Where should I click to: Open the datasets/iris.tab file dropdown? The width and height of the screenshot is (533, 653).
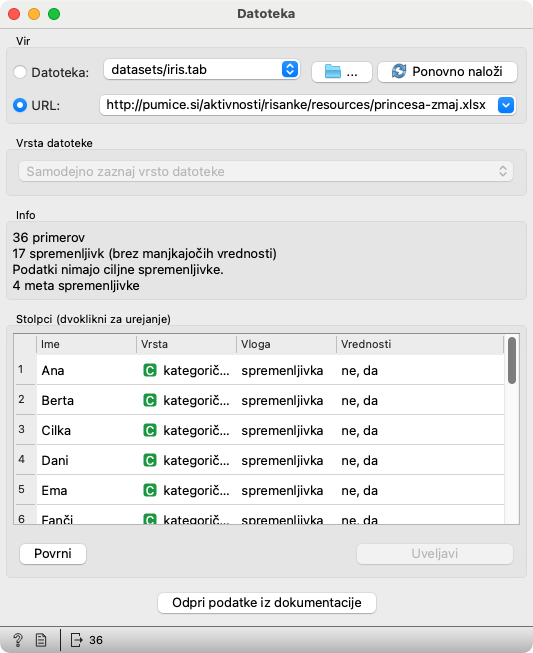tap(202, 70)
